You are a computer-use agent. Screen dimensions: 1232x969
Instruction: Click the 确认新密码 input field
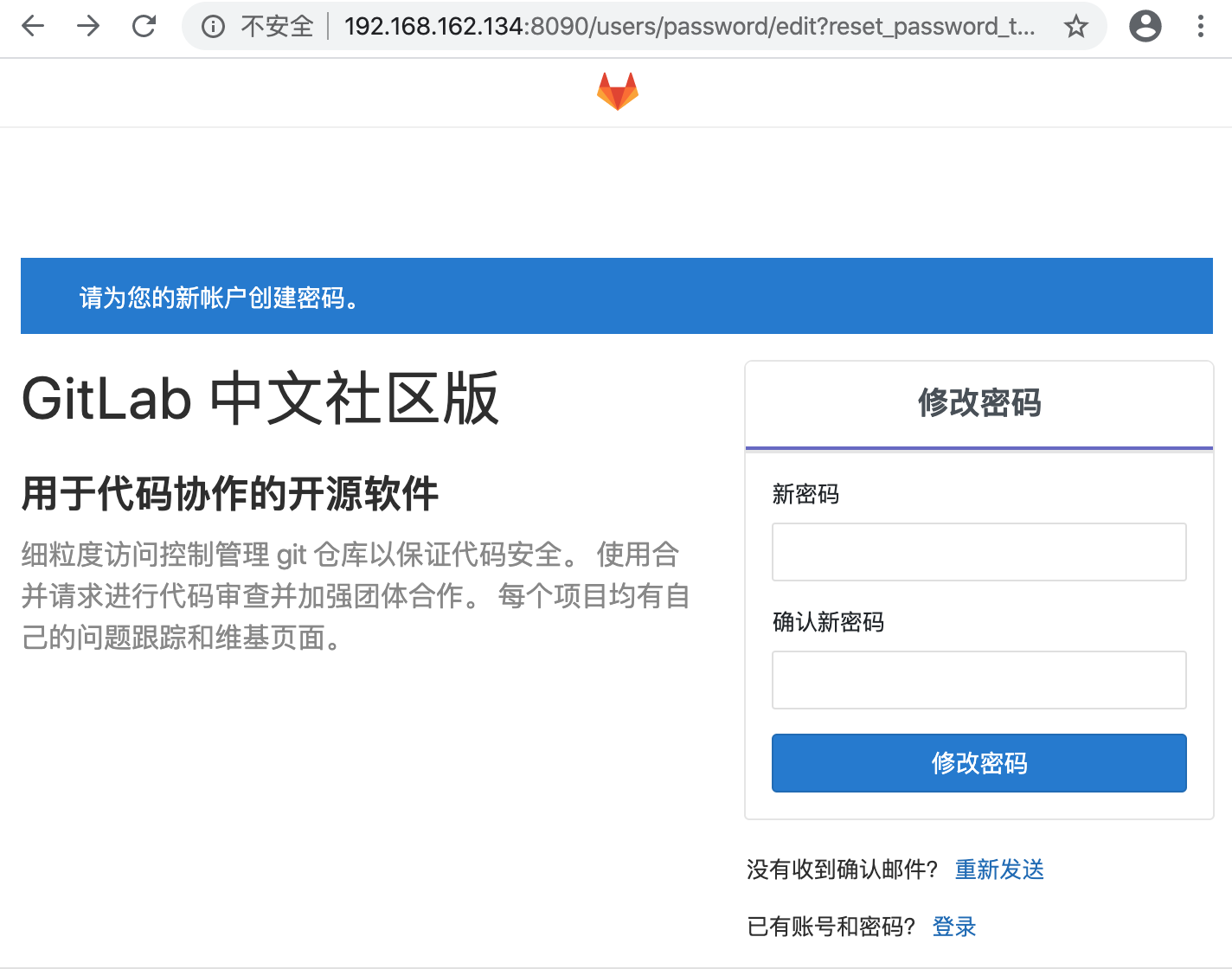(979, 680)
